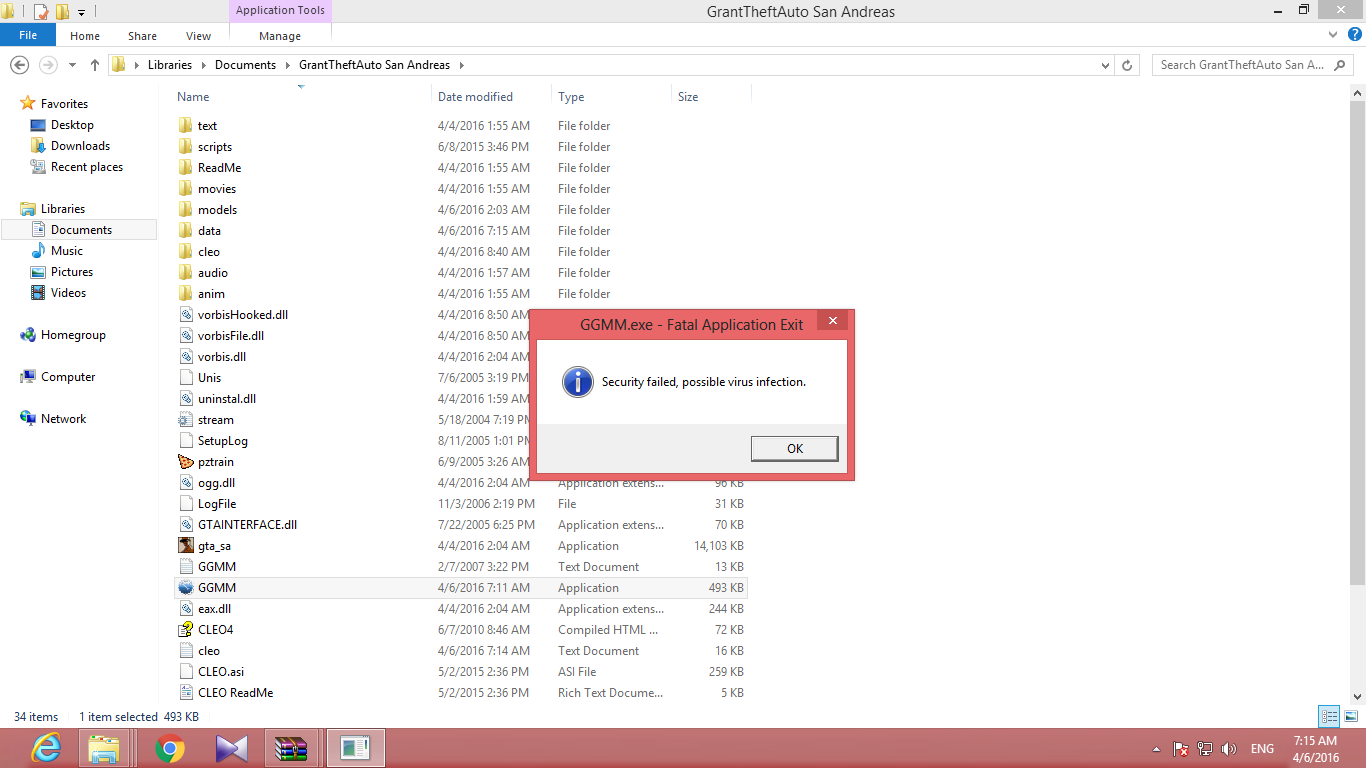Open Music library in navigation pane
The height and width of the screenshot is (768, 1366).
point(67,251)
